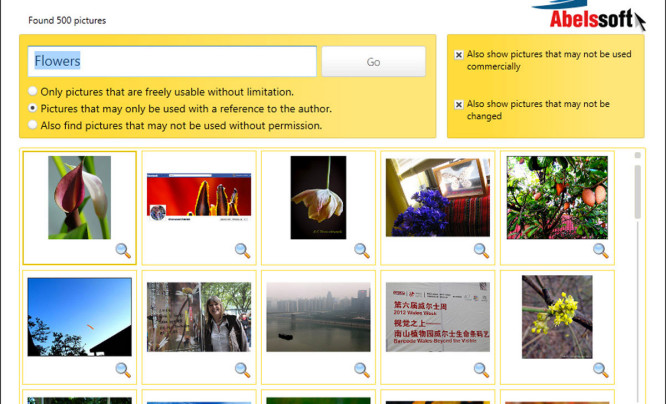Viewport: 666px width, 404px height.
Task: Select the smiling woman photo thumbnail
Action: pos(199,317)
